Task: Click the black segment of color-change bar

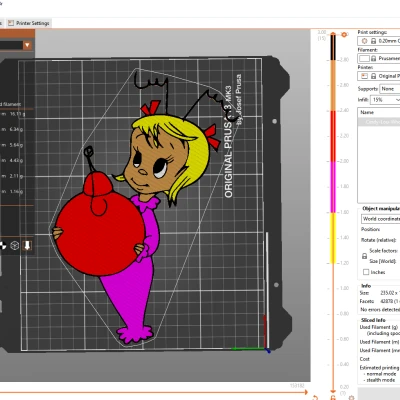Action: click(333, 48)
